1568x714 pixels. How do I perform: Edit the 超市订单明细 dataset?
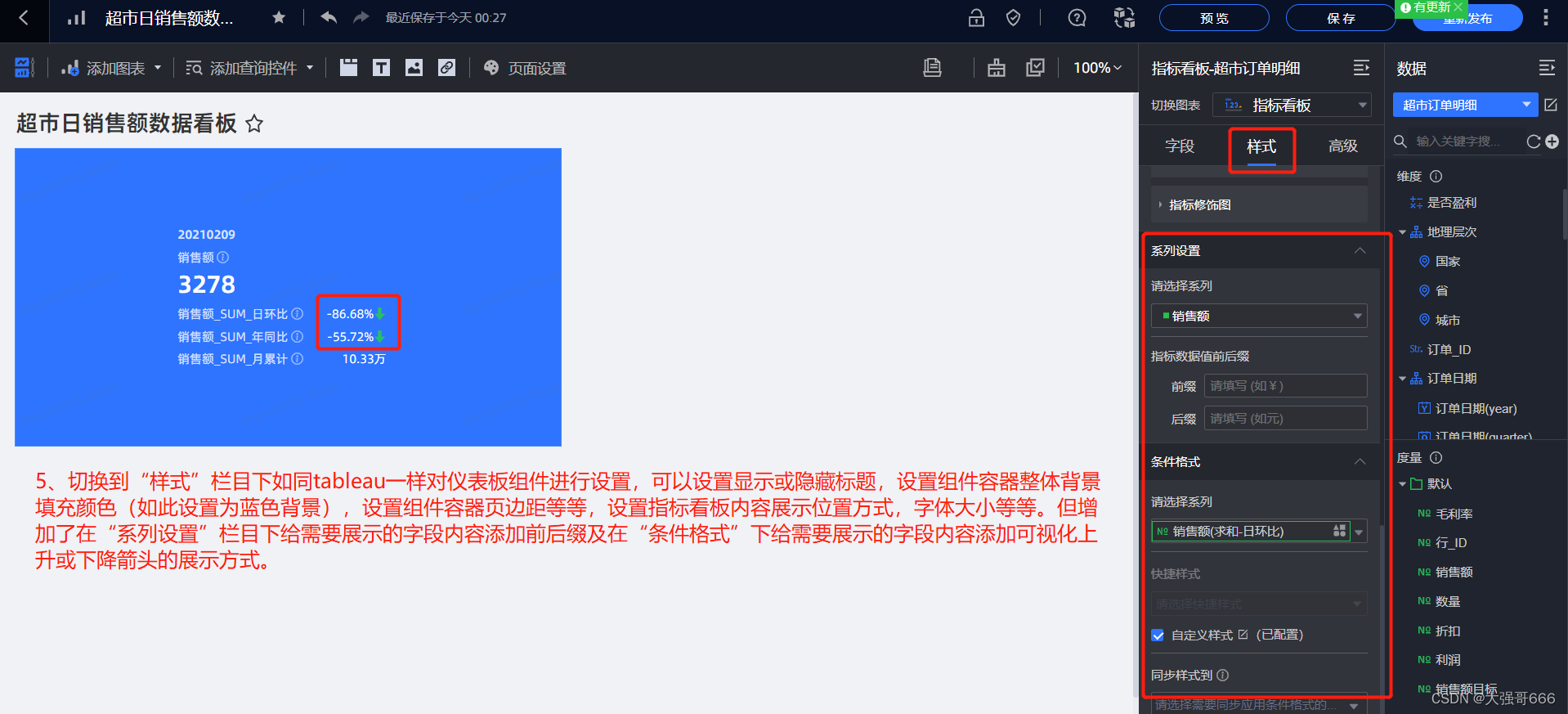(1551, 105)
